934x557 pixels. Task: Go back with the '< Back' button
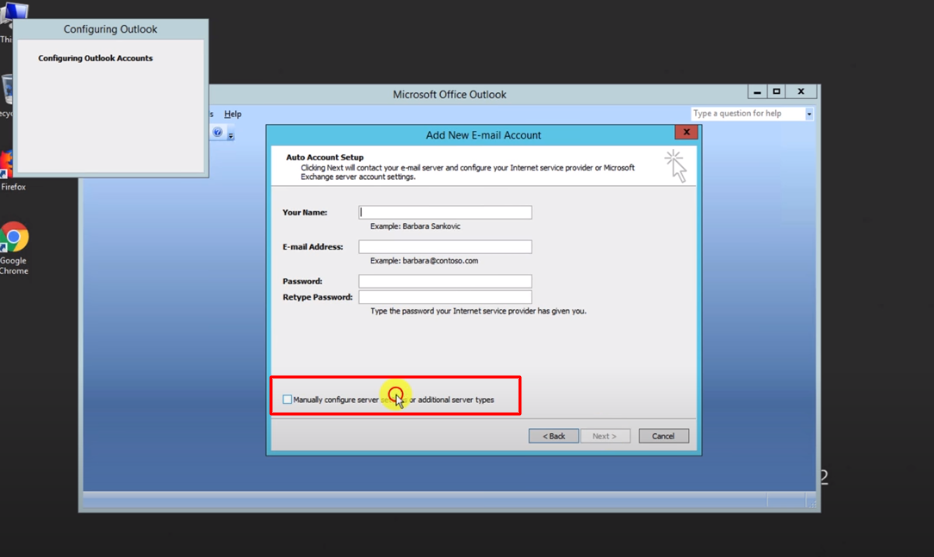pos(553,436)
